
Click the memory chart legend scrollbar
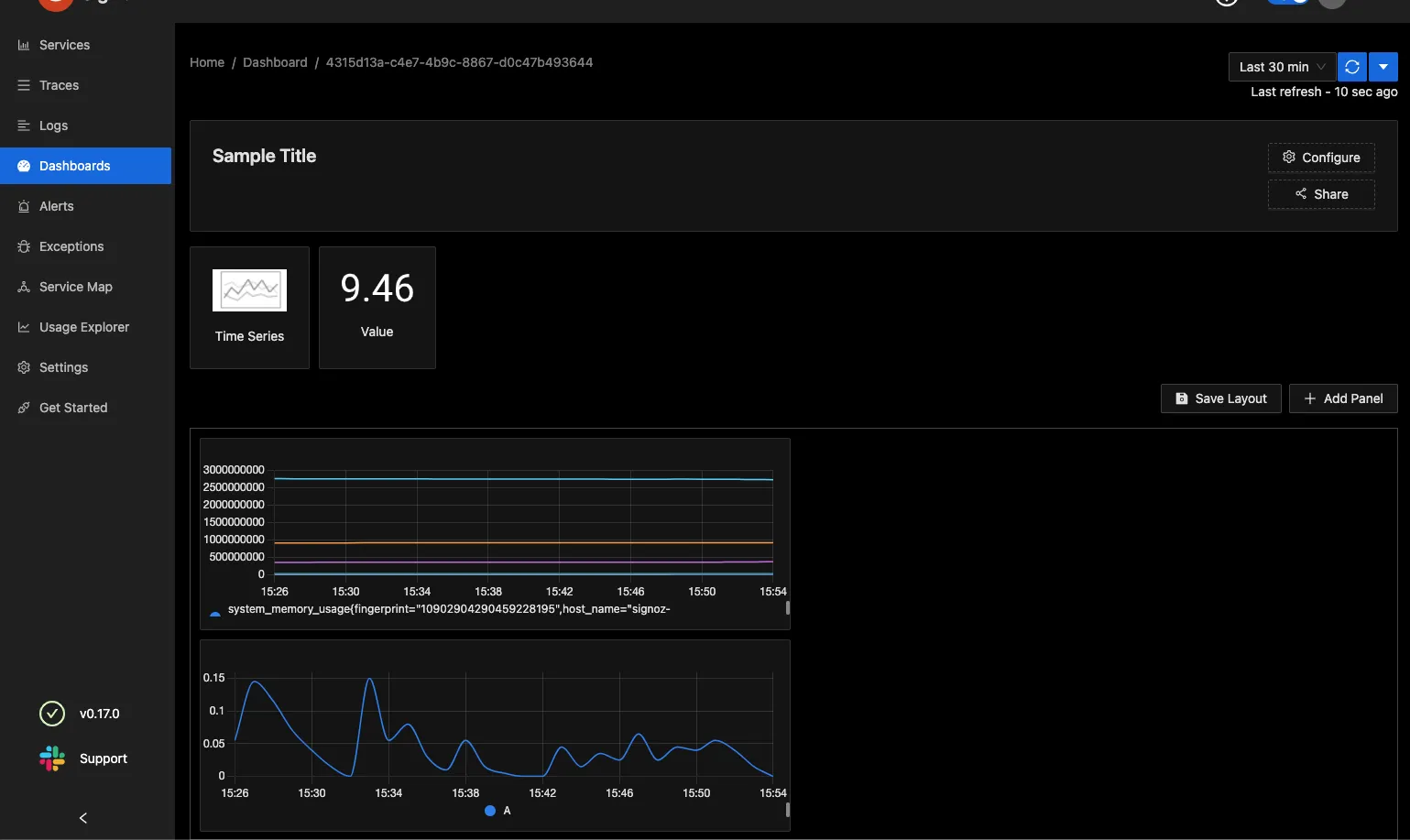click(788, 607)
